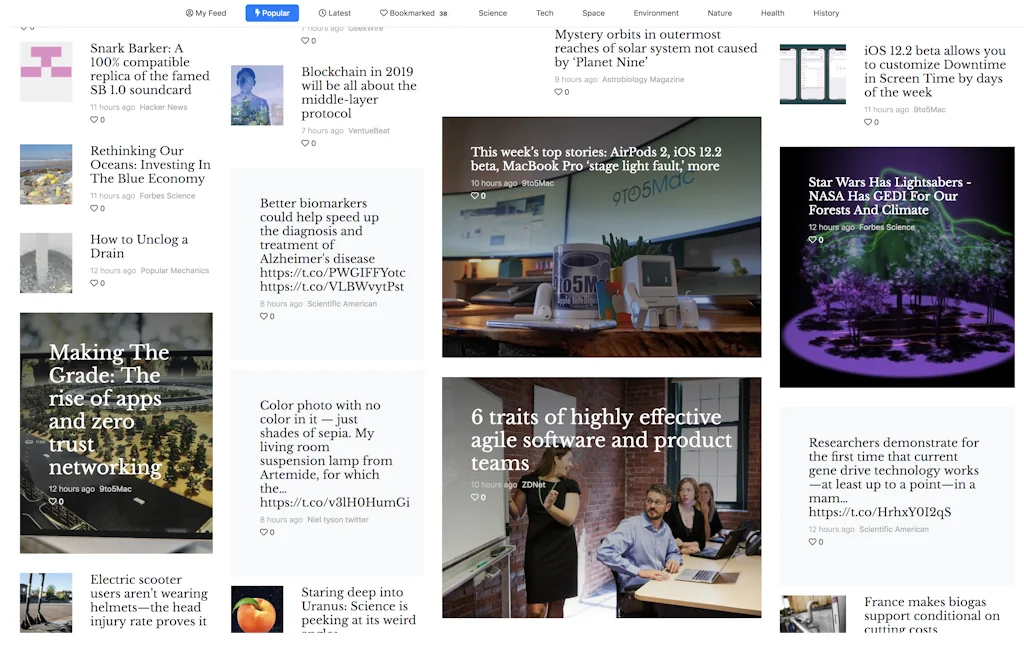Click the Hacker News source label
This screenshot has height=646, width=1024.
[163, 107]
